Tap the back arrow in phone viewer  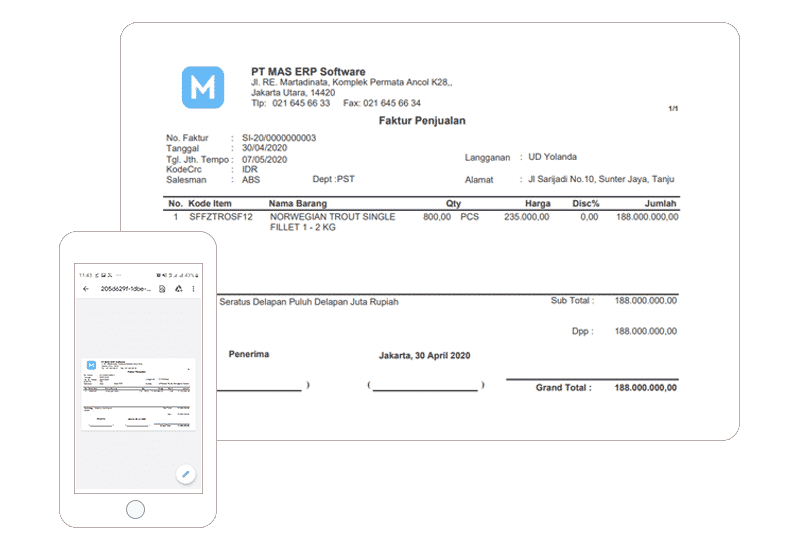(x=86, y=288)
